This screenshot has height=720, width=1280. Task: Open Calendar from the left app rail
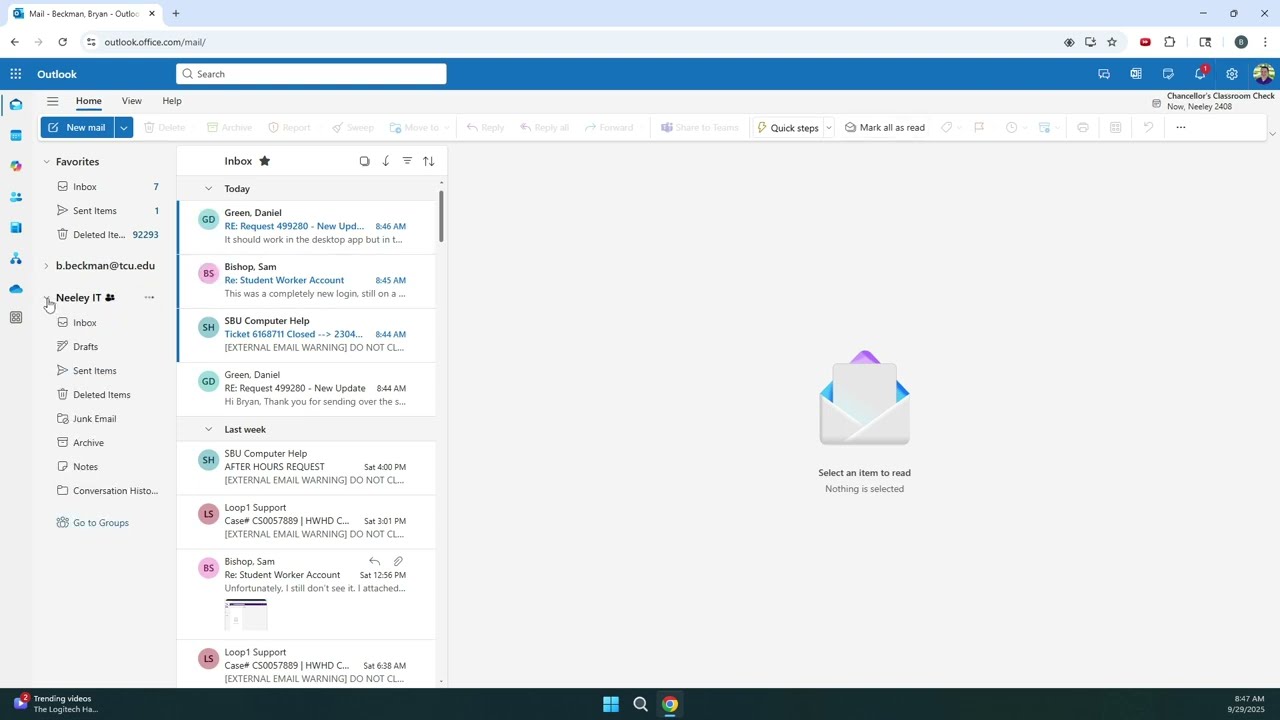16,135
